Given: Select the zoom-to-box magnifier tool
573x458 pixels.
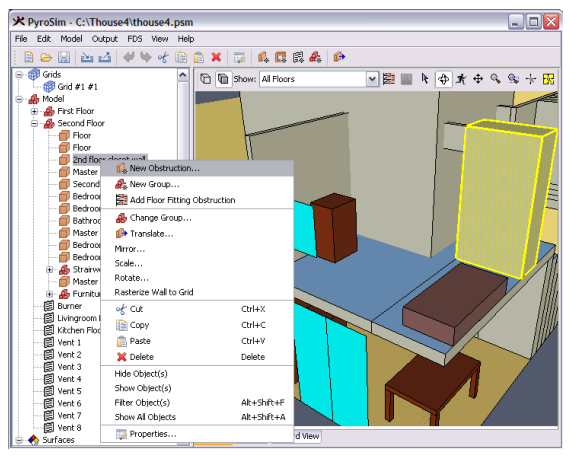Looking at the screenshot, I should pos(513,79).
